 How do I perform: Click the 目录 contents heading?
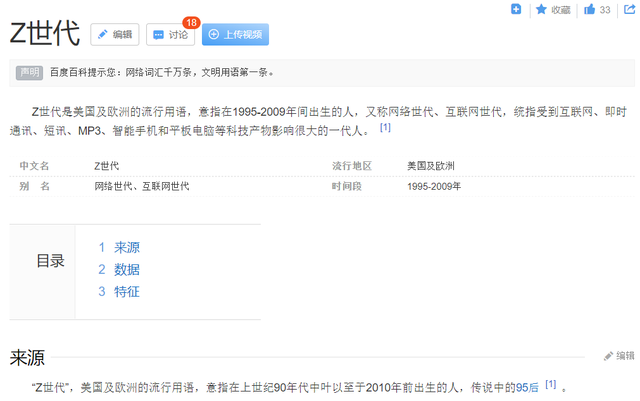tap(51, 261)
